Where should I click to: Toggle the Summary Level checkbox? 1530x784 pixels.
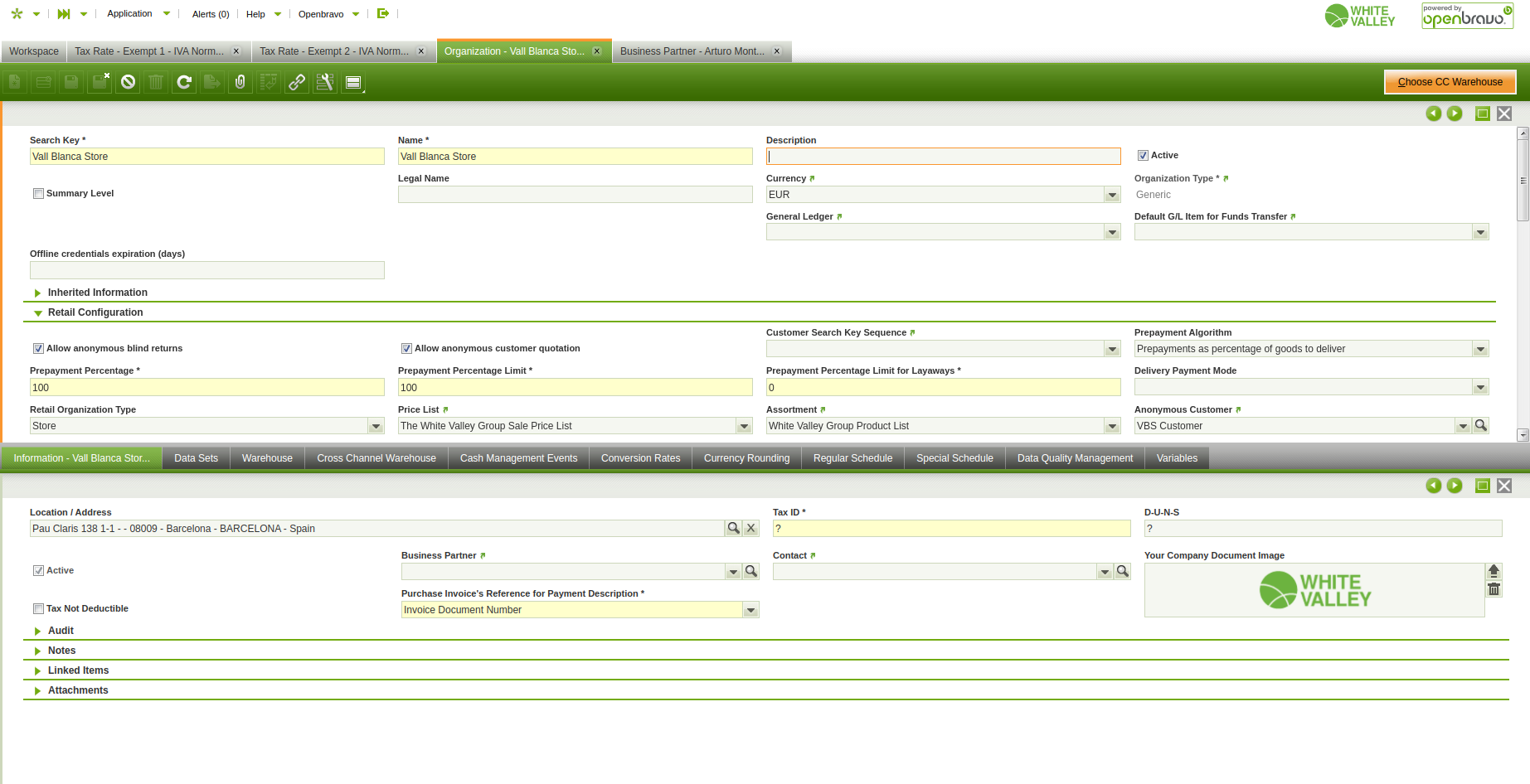tap(38, 194)
